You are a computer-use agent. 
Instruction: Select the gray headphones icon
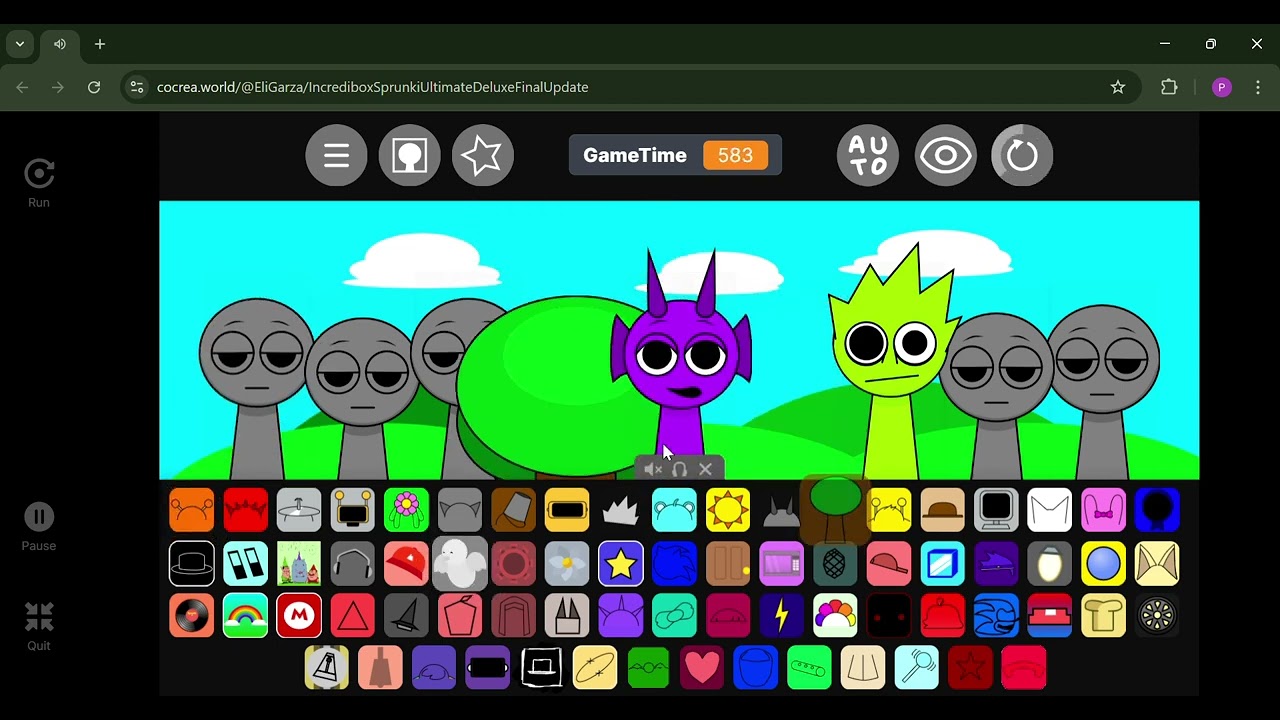point(352,564)
